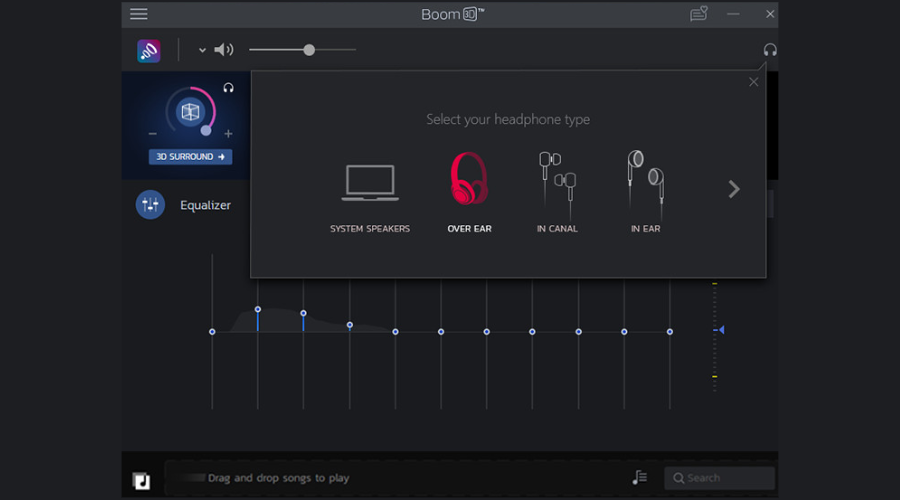Select System Speakers laptop icon

(370, 183)
